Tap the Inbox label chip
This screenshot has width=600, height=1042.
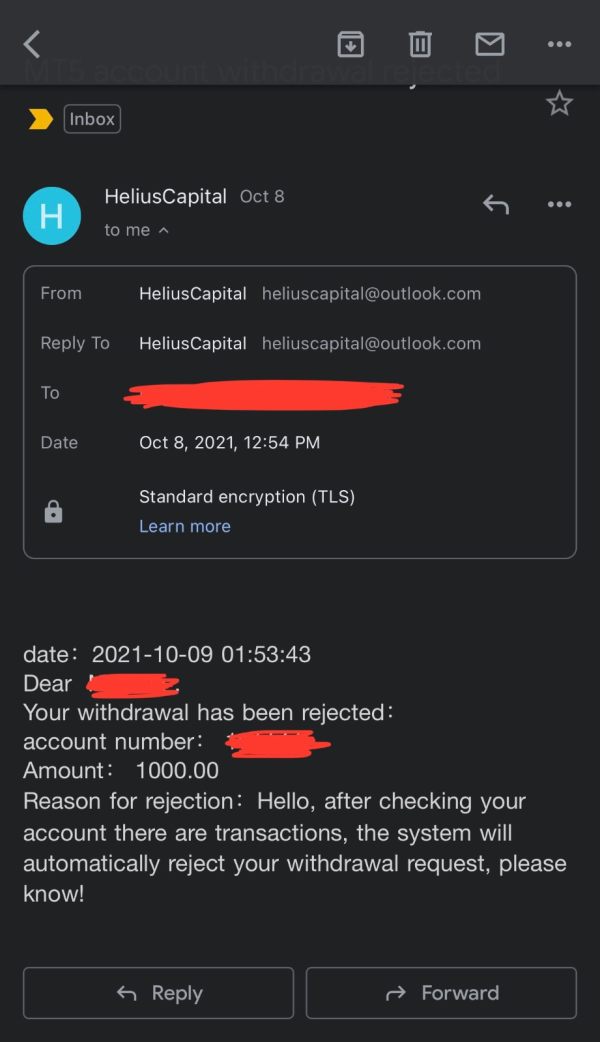[92, 119]
